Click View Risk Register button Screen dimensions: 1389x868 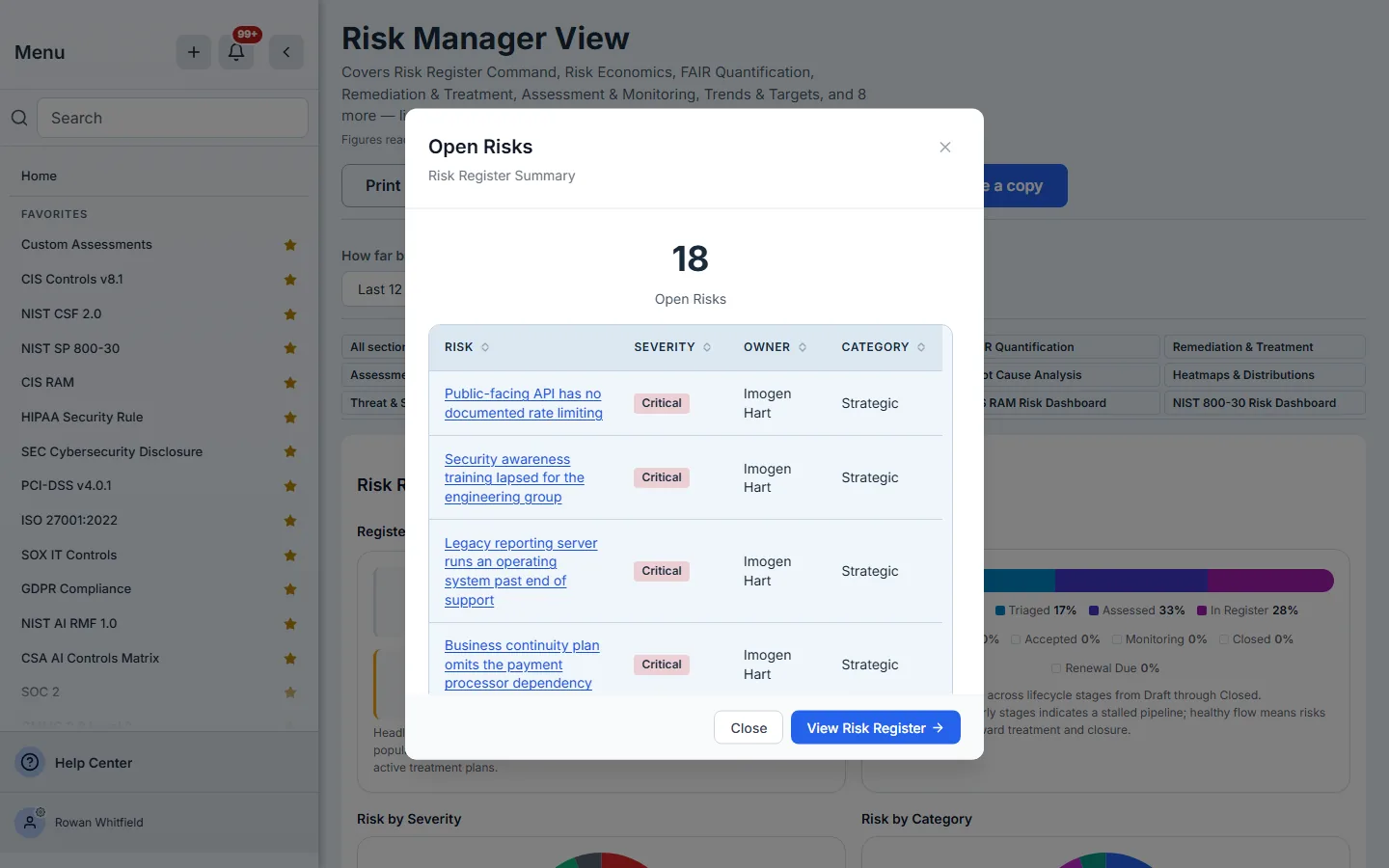pyautogui.click(x=876, y=728)
